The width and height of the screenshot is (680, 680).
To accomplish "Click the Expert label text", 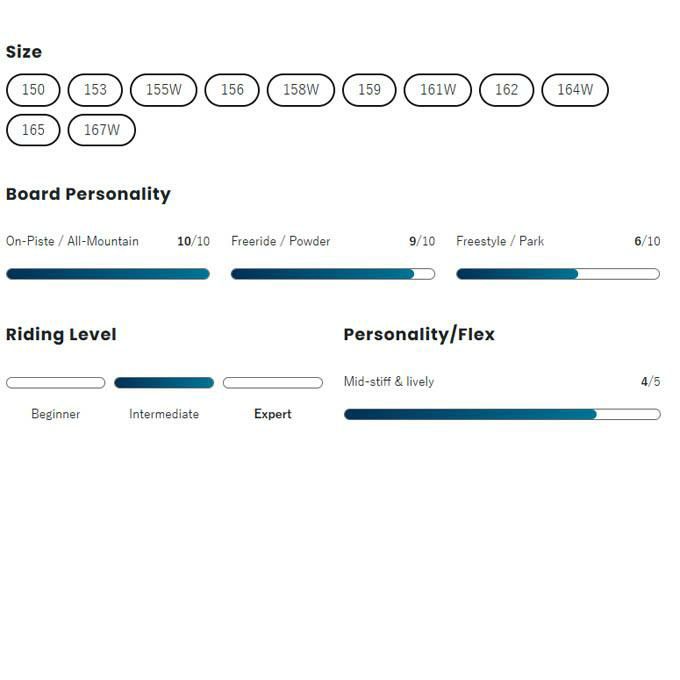I will 273,414.
